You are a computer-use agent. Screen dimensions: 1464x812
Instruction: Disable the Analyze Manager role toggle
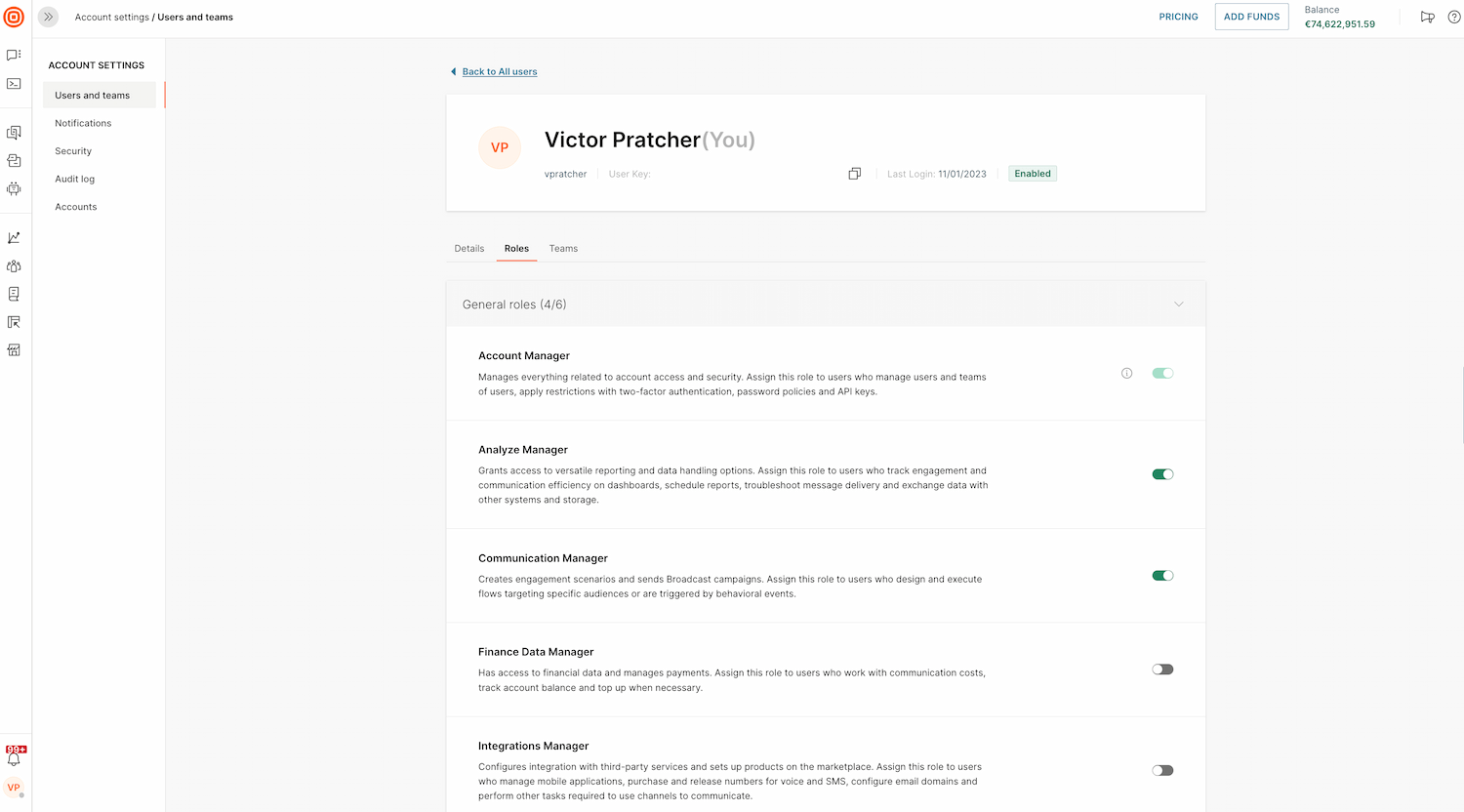coord(1162,474)
